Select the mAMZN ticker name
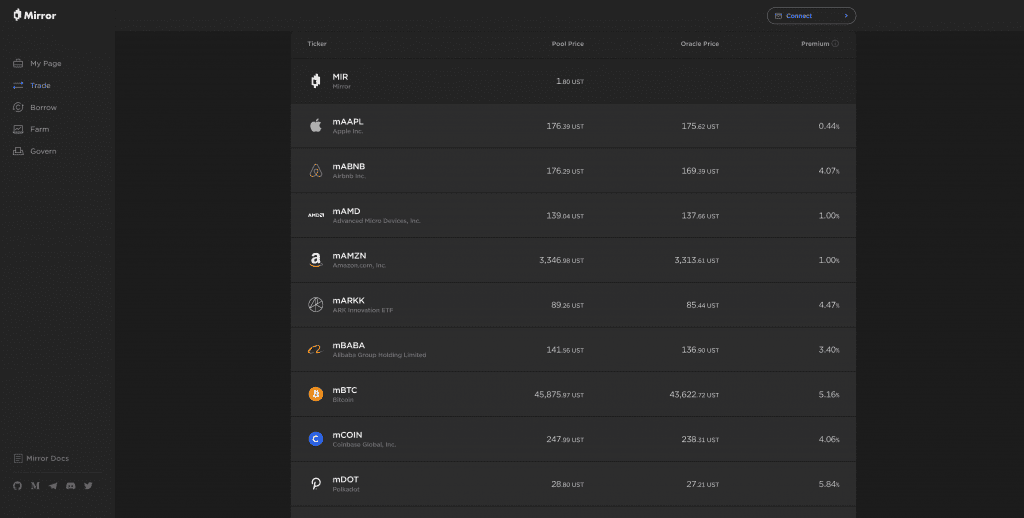 [x=349, y=256]
